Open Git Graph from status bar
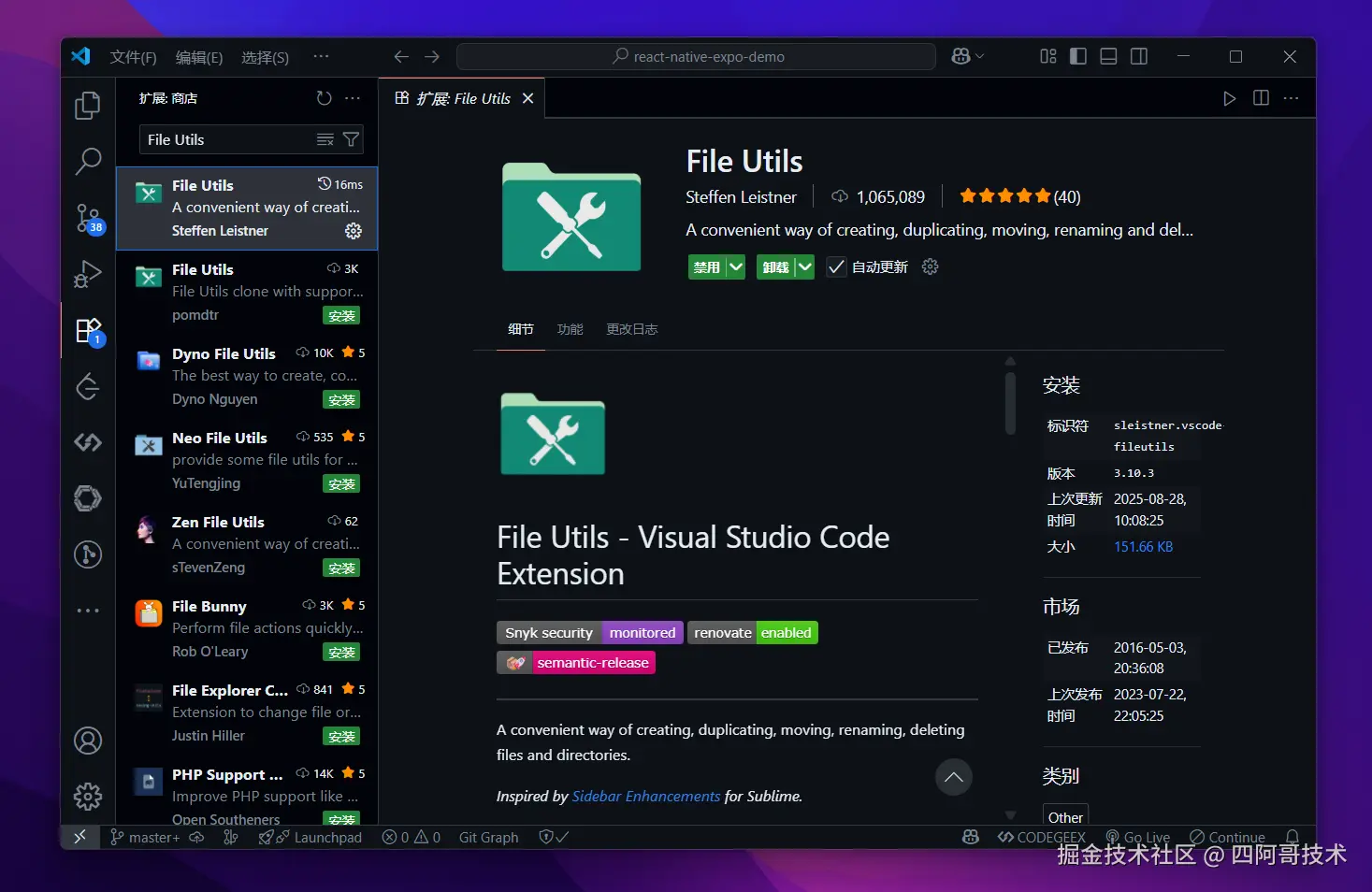The width and height of the screenshot is (1372, 892). click(x=488, y=837)
